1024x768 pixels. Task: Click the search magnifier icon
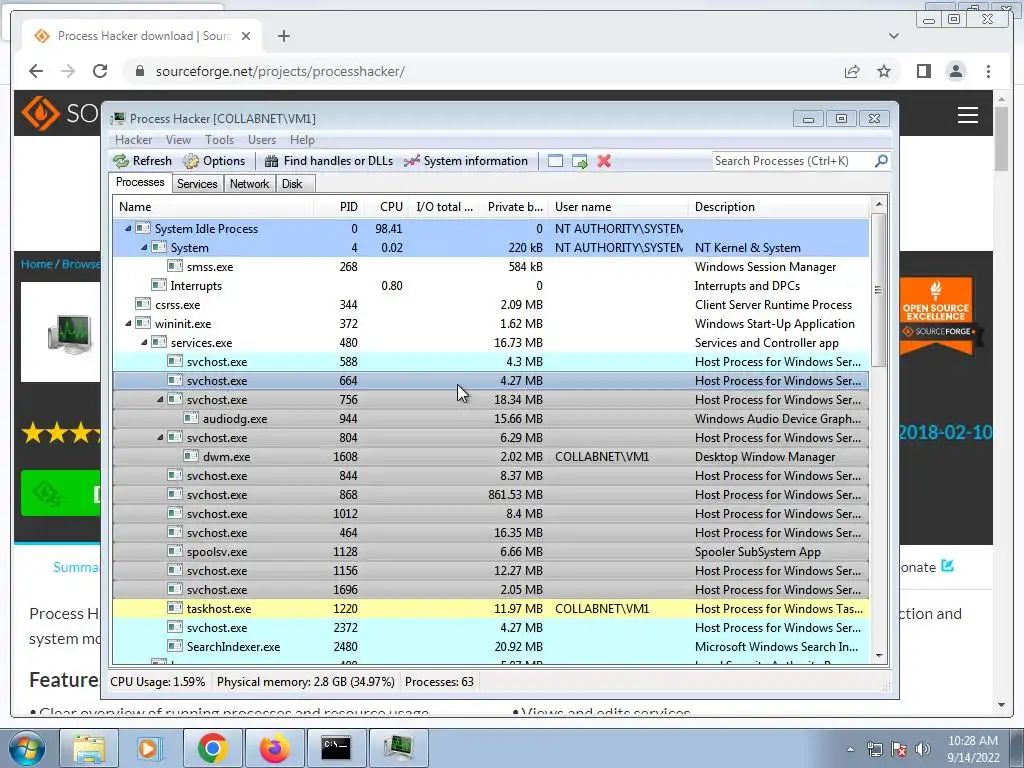coord(881,161)
